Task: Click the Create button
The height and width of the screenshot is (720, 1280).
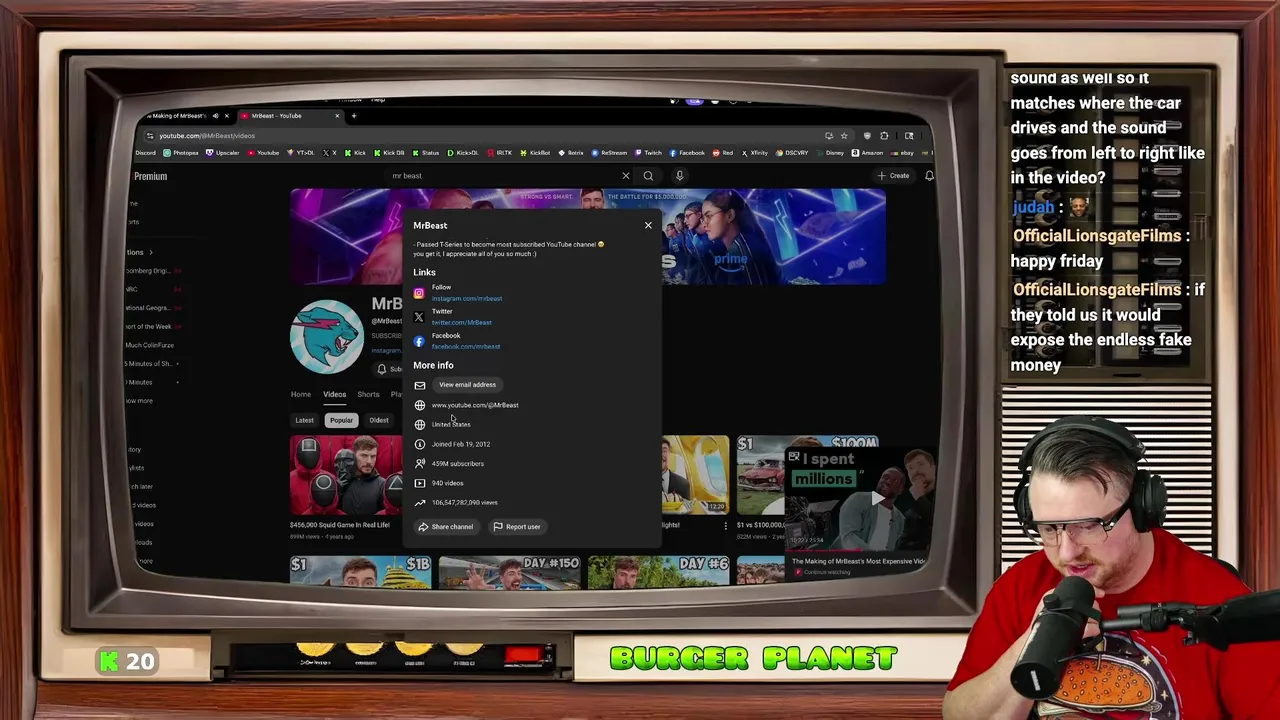Action: 893,176
